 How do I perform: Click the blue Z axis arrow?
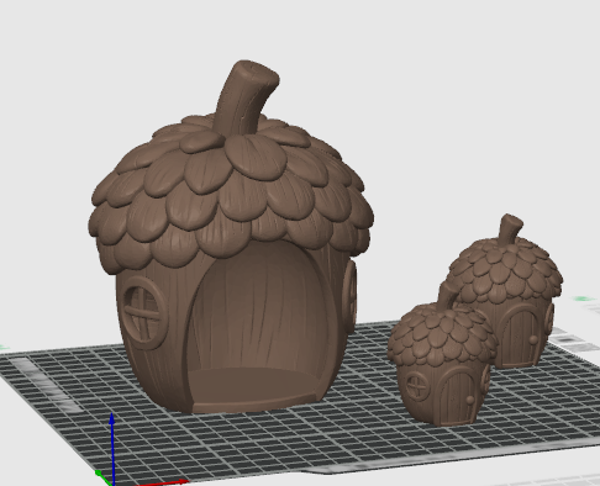112,448
